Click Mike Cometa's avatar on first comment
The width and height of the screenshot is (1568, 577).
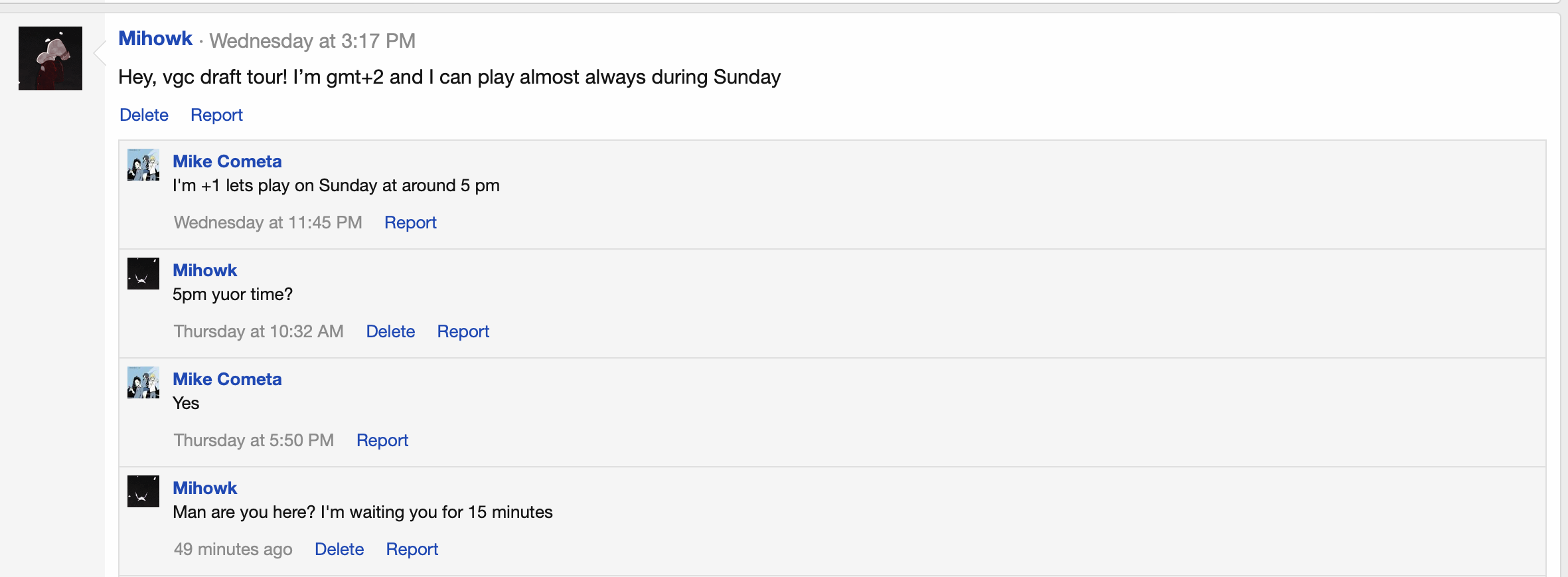(x=143, y=165)
